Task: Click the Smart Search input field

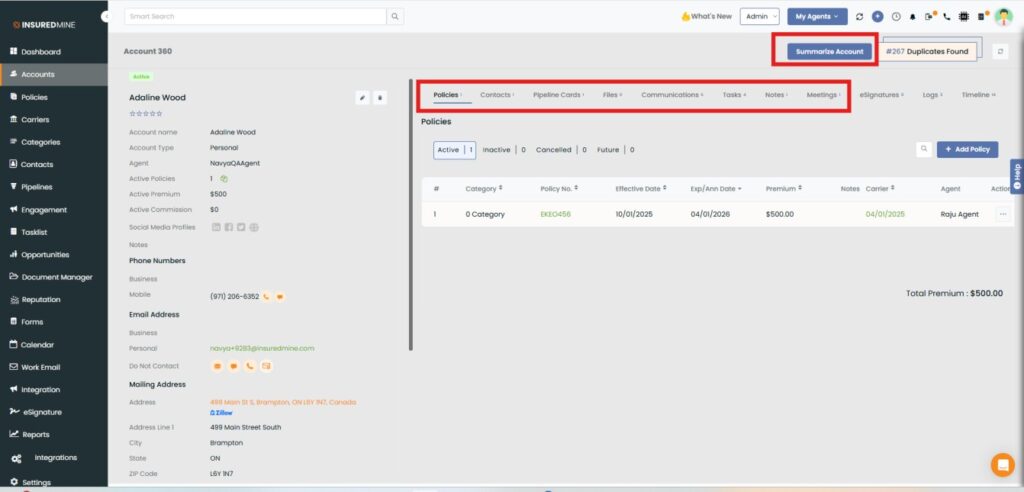Action: tap(255, 17)
